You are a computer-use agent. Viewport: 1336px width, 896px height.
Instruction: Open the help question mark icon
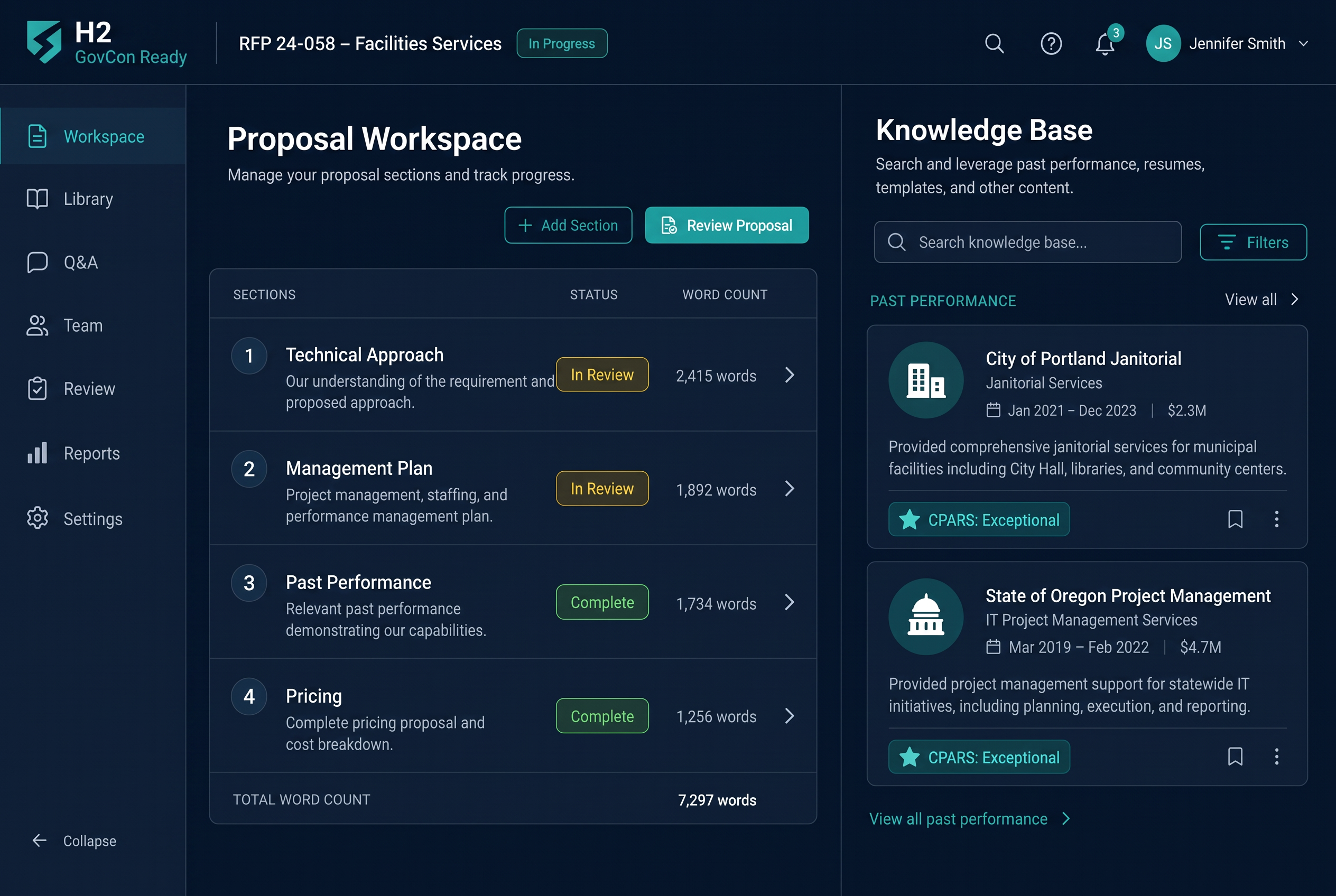click(1051, 43)
